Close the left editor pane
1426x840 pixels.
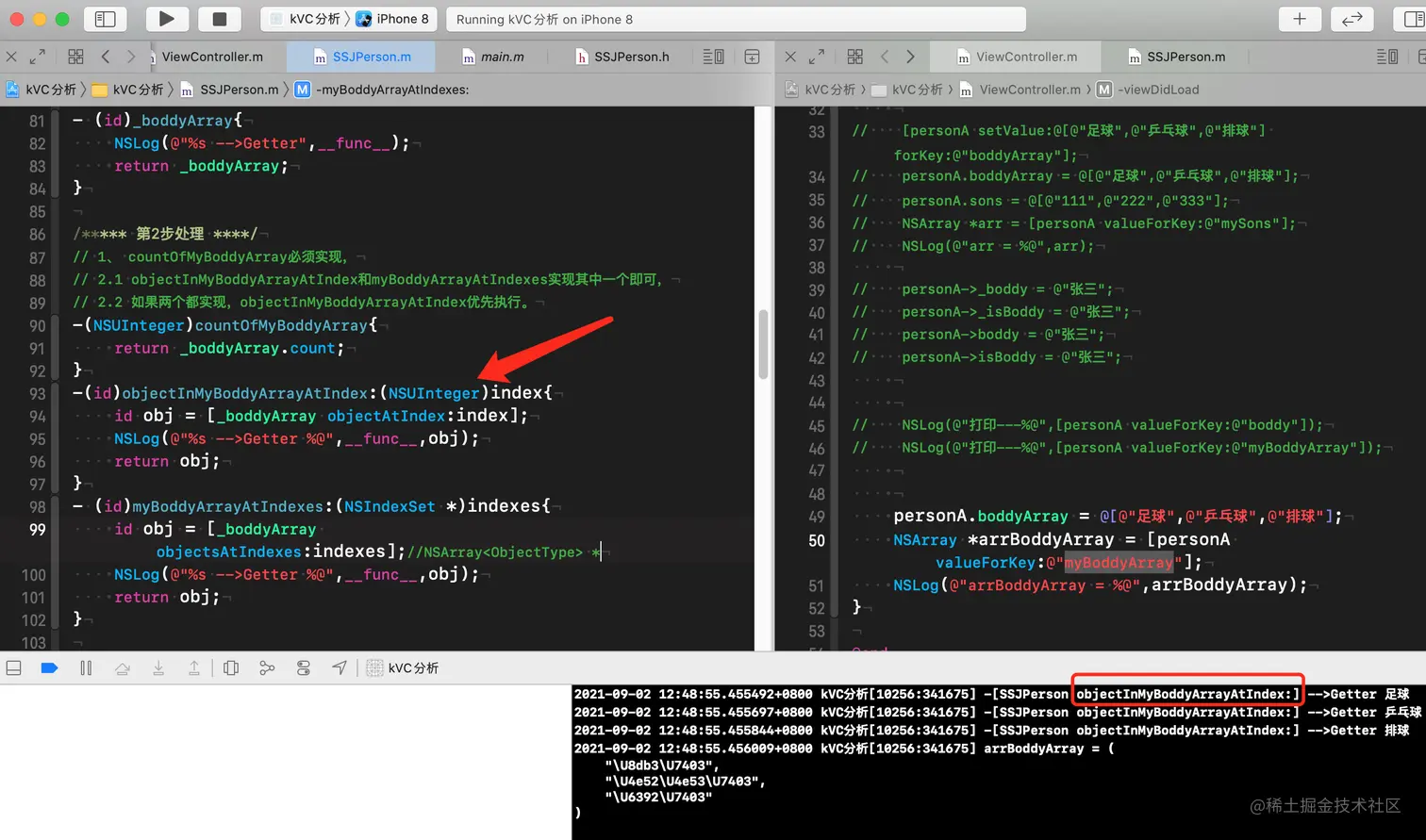tap(11, 57)
